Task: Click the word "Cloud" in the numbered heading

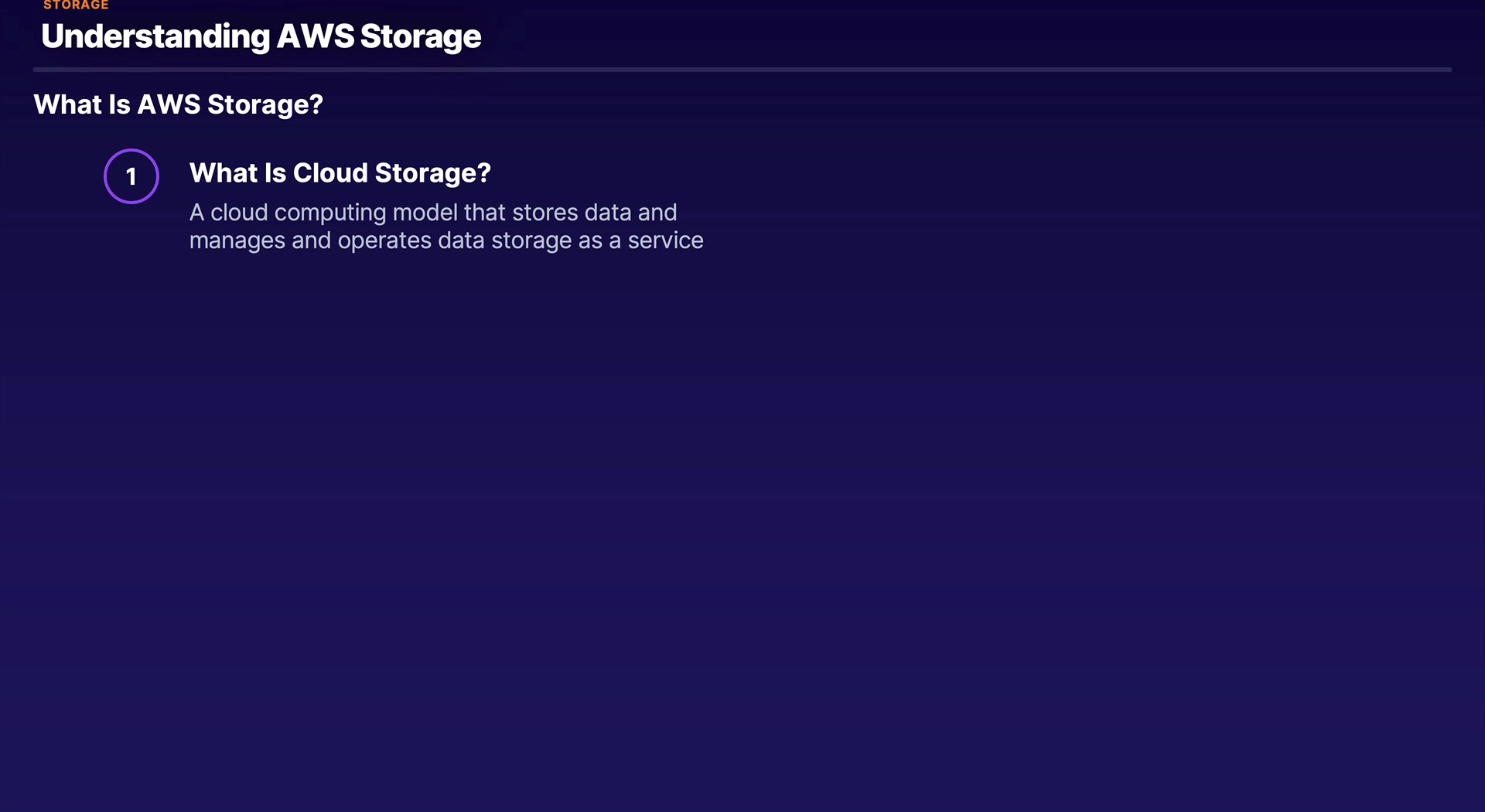Action: pos(330,172)
